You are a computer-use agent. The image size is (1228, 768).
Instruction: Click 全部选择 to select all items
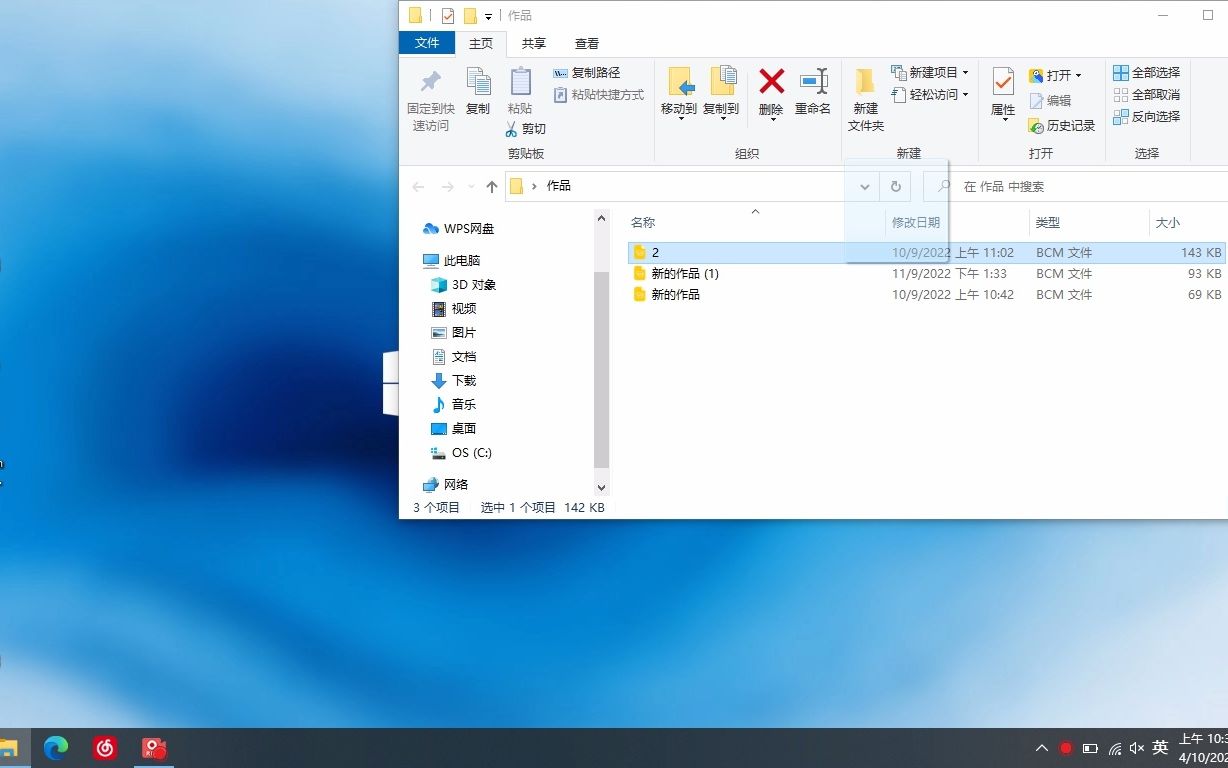click(x=1147, y=72)
